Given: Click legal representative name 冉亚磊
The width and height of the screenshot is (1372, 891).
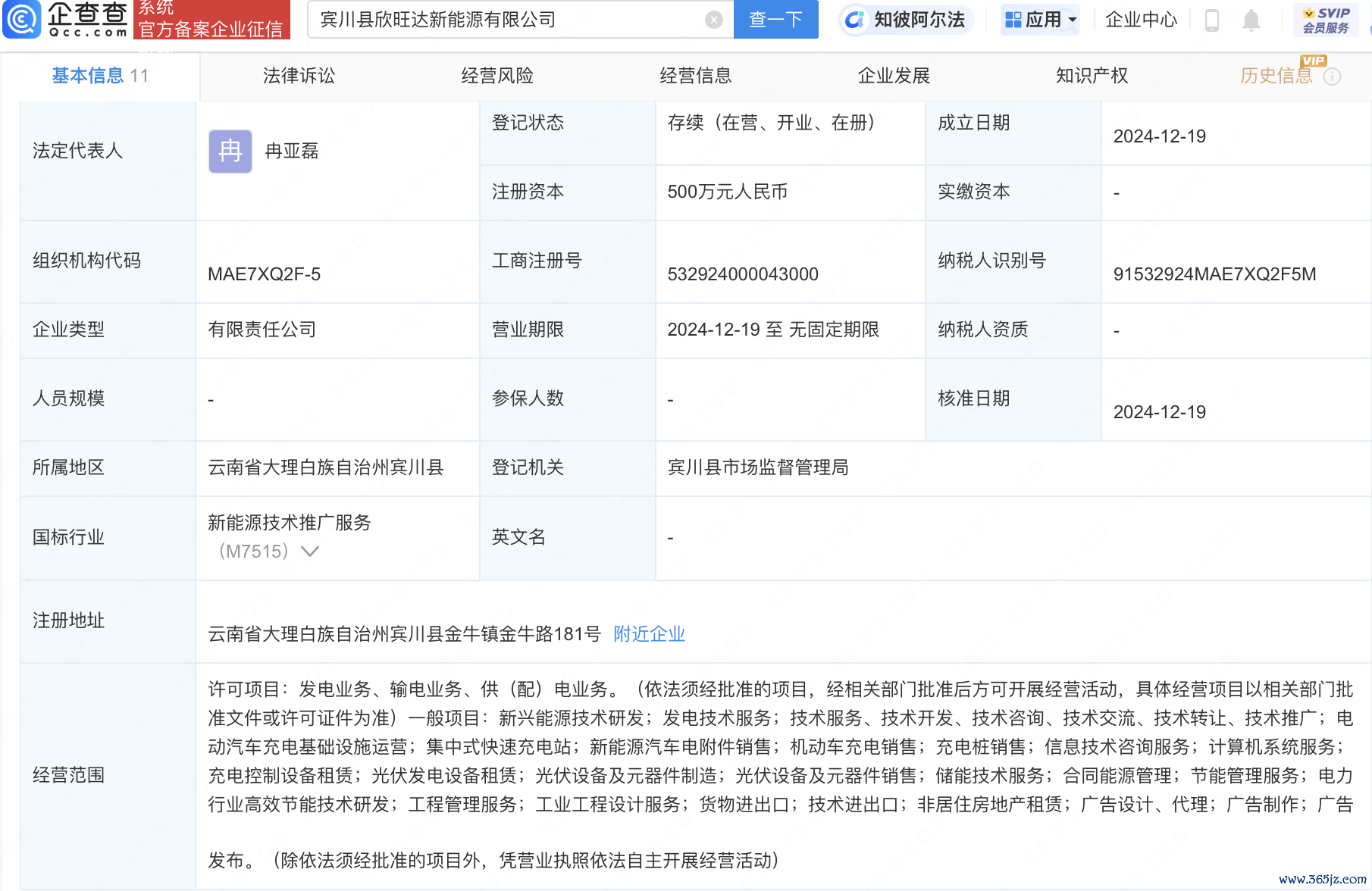Looking at the screenshot, I should click(x=292, y=152).
